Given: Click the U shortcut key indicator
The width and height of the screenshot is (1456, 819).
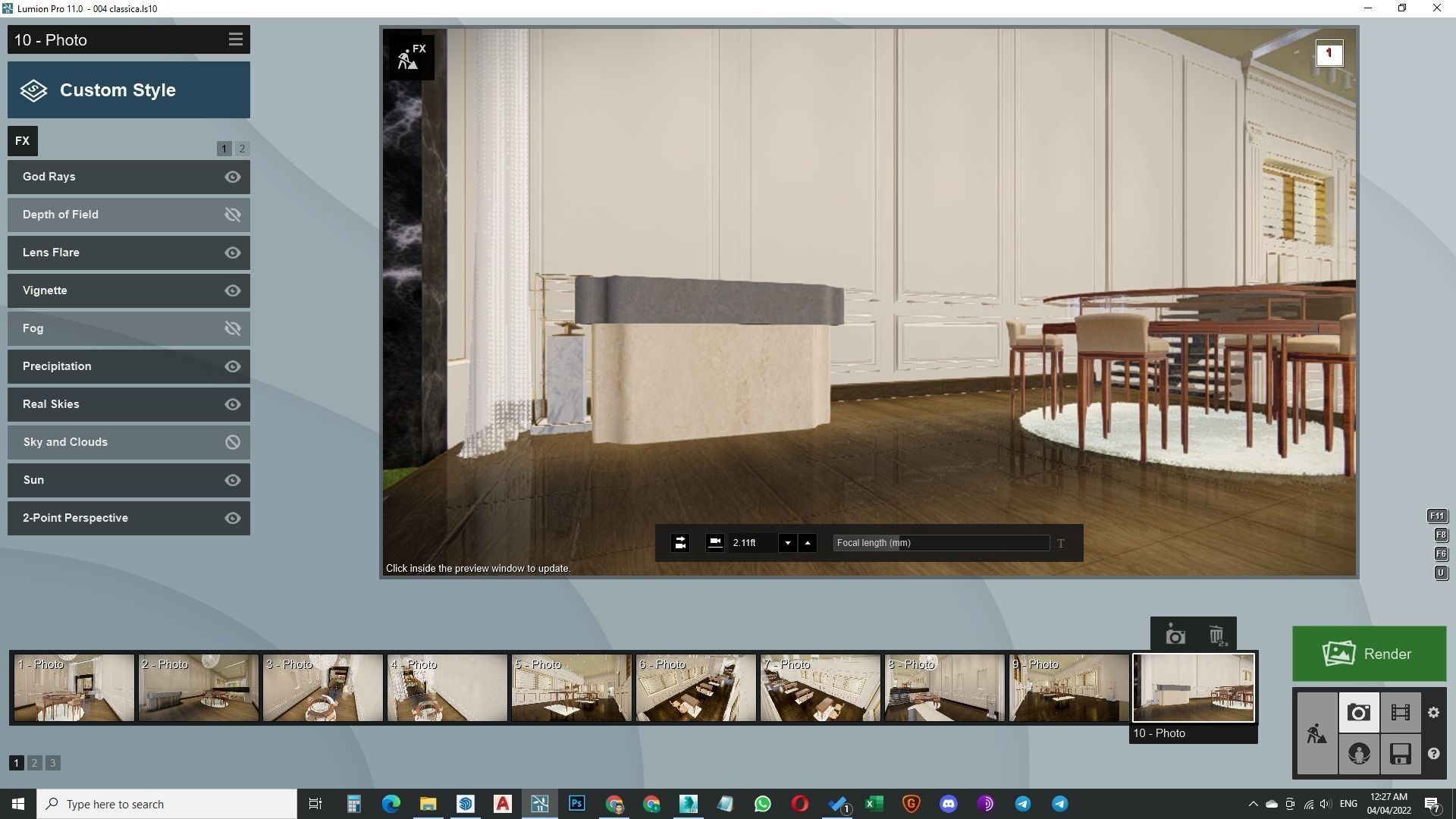Looking at the screenshot, I should 1441,573.
